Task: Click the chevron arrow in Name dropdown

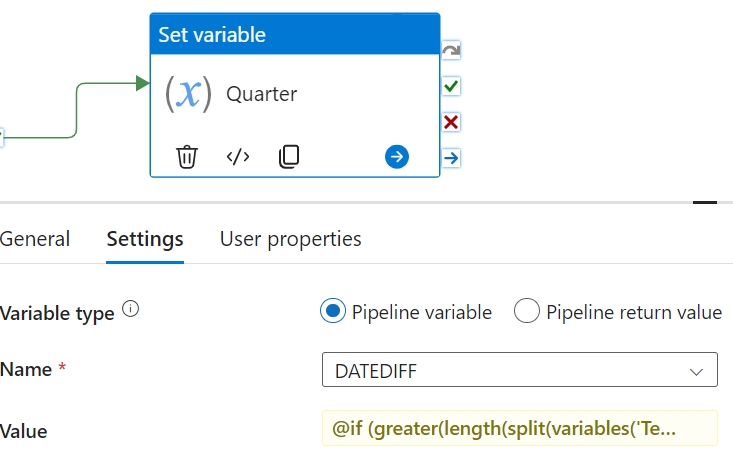Action: tap(696, 372)
